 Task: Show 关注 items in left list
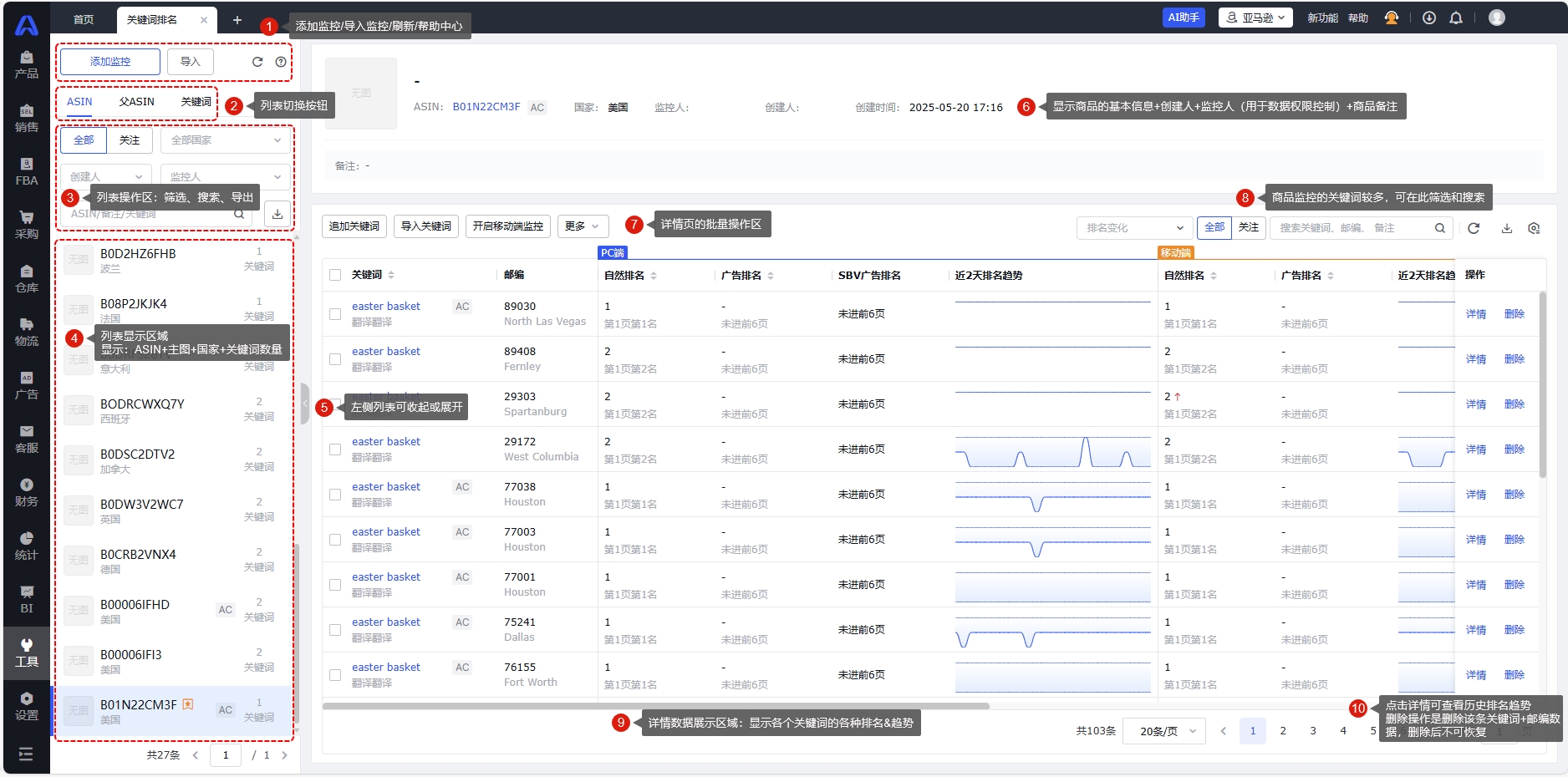130,140
